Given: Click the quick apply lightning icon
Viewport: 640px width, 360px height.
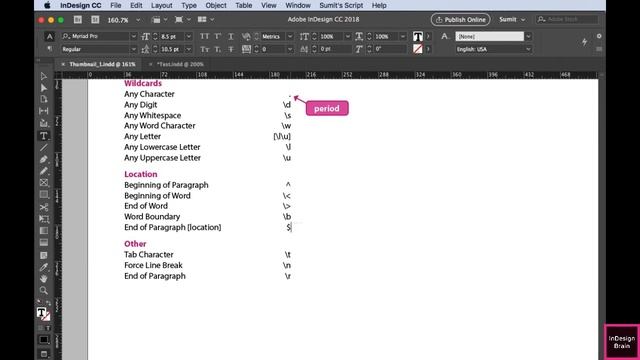Looking at the screenshot, I should 584,42.
